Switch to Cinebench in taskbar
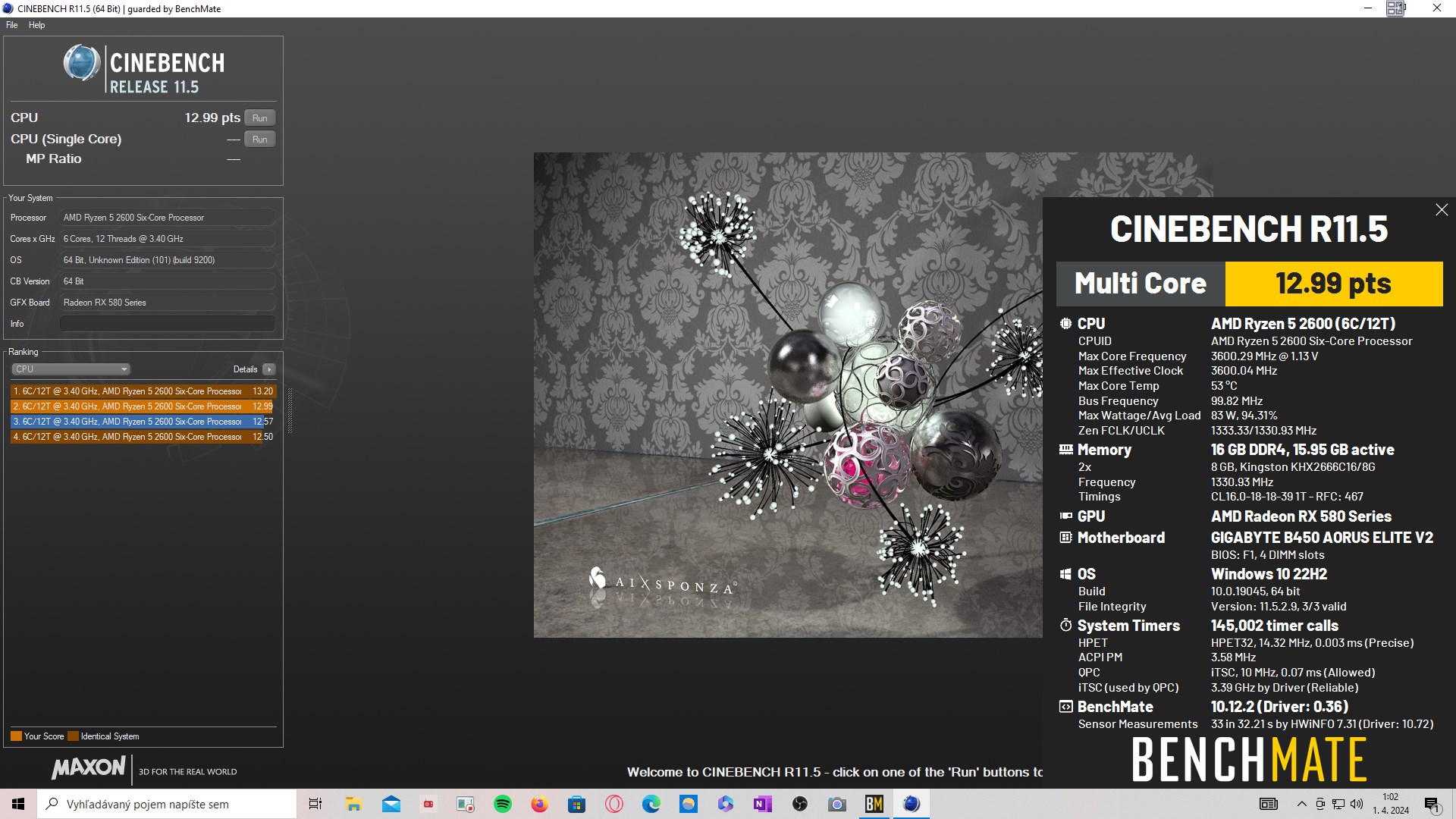 pos(912,804)
